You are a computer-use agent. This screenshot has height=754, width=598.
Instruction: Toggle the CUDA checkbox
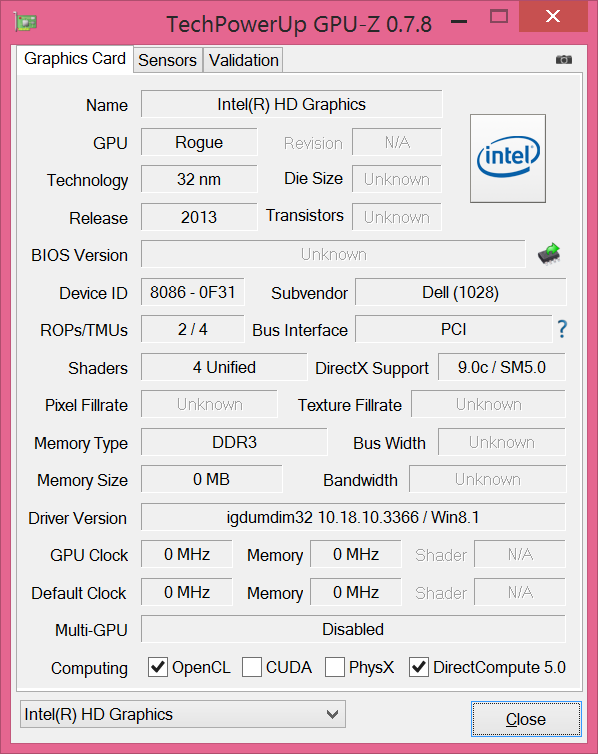click(252, 667)
